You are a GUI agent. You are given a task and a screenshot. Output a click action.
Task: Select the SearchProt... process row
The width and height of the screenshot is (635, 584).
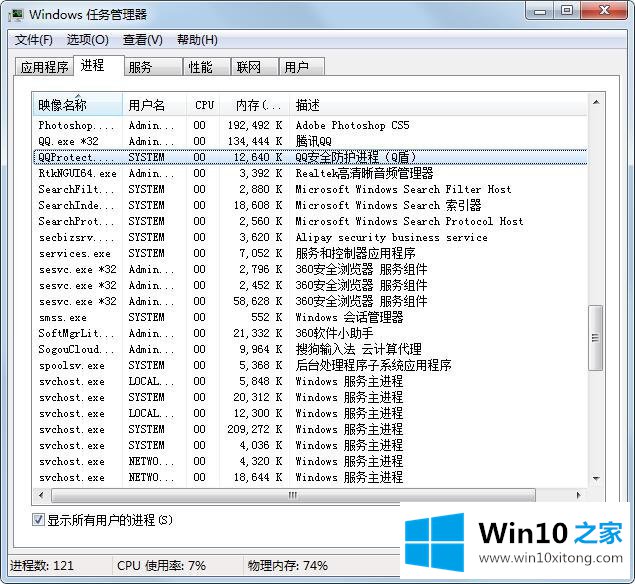[310, 221]
